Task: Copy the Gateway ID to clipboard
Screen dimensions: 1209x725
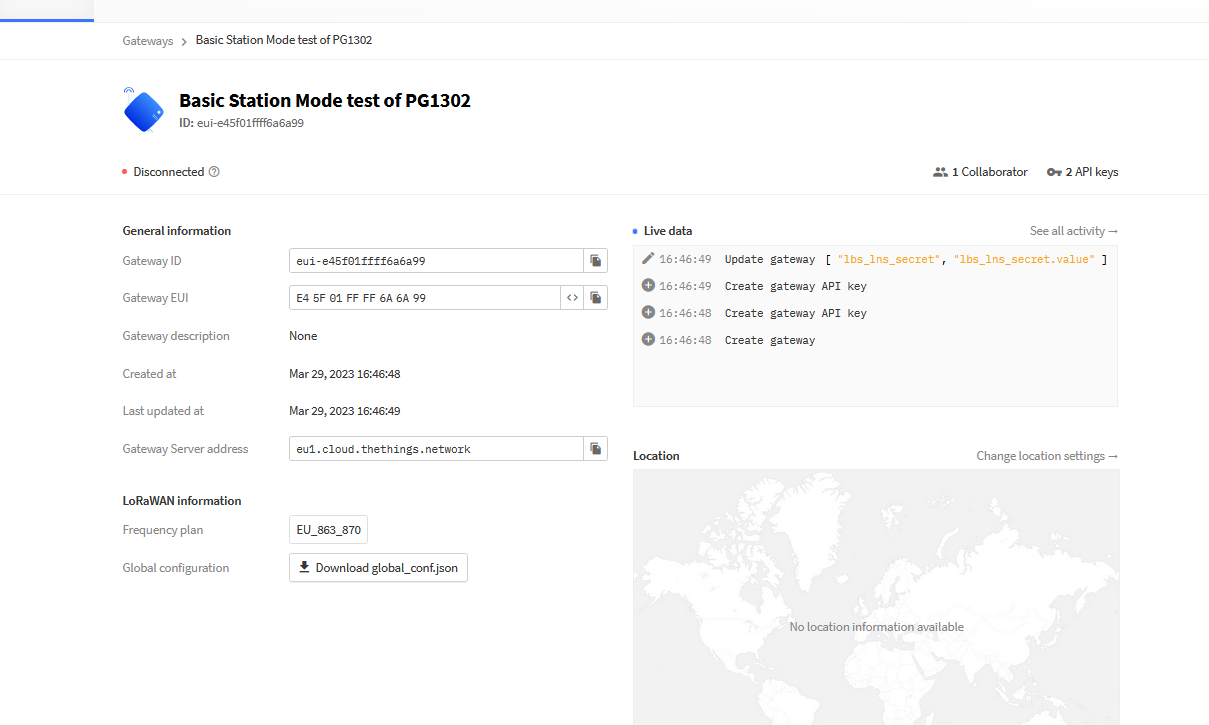Action: (595, 261)
